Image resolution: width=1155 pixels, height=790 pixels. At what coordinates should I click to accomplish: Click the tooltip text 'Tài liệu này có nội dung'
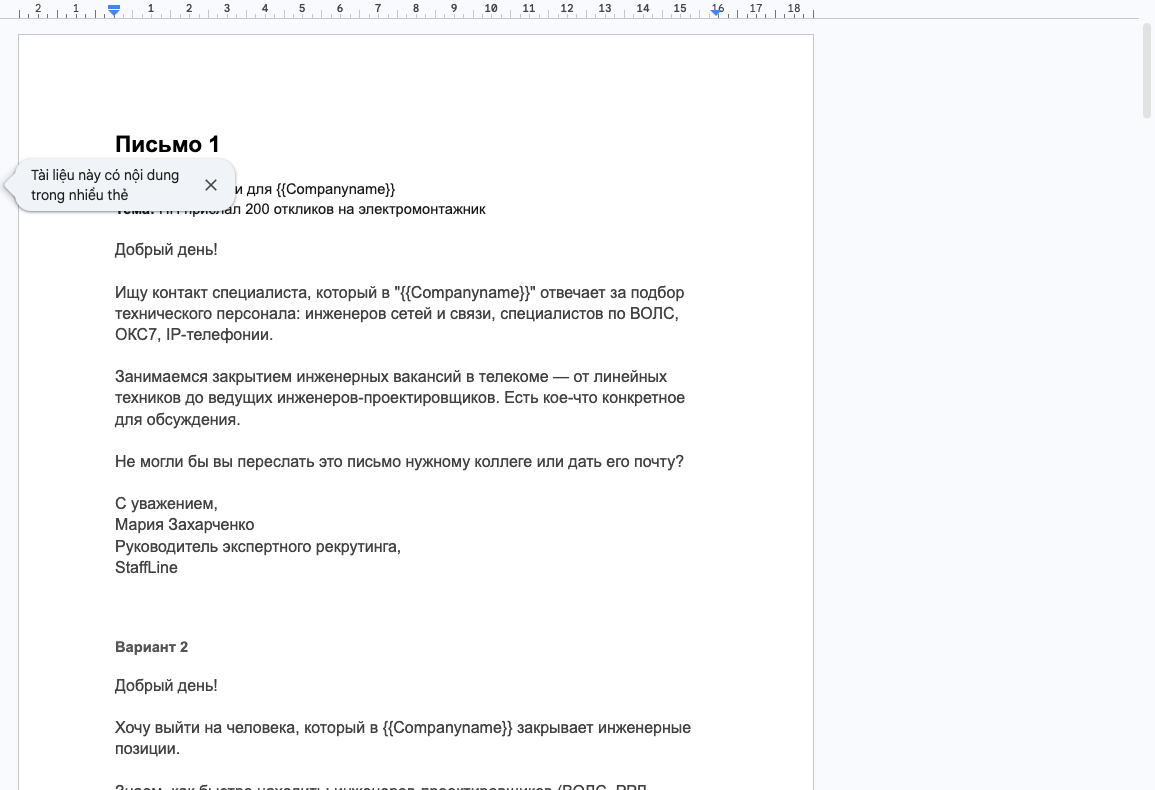[x=105, y=175]
